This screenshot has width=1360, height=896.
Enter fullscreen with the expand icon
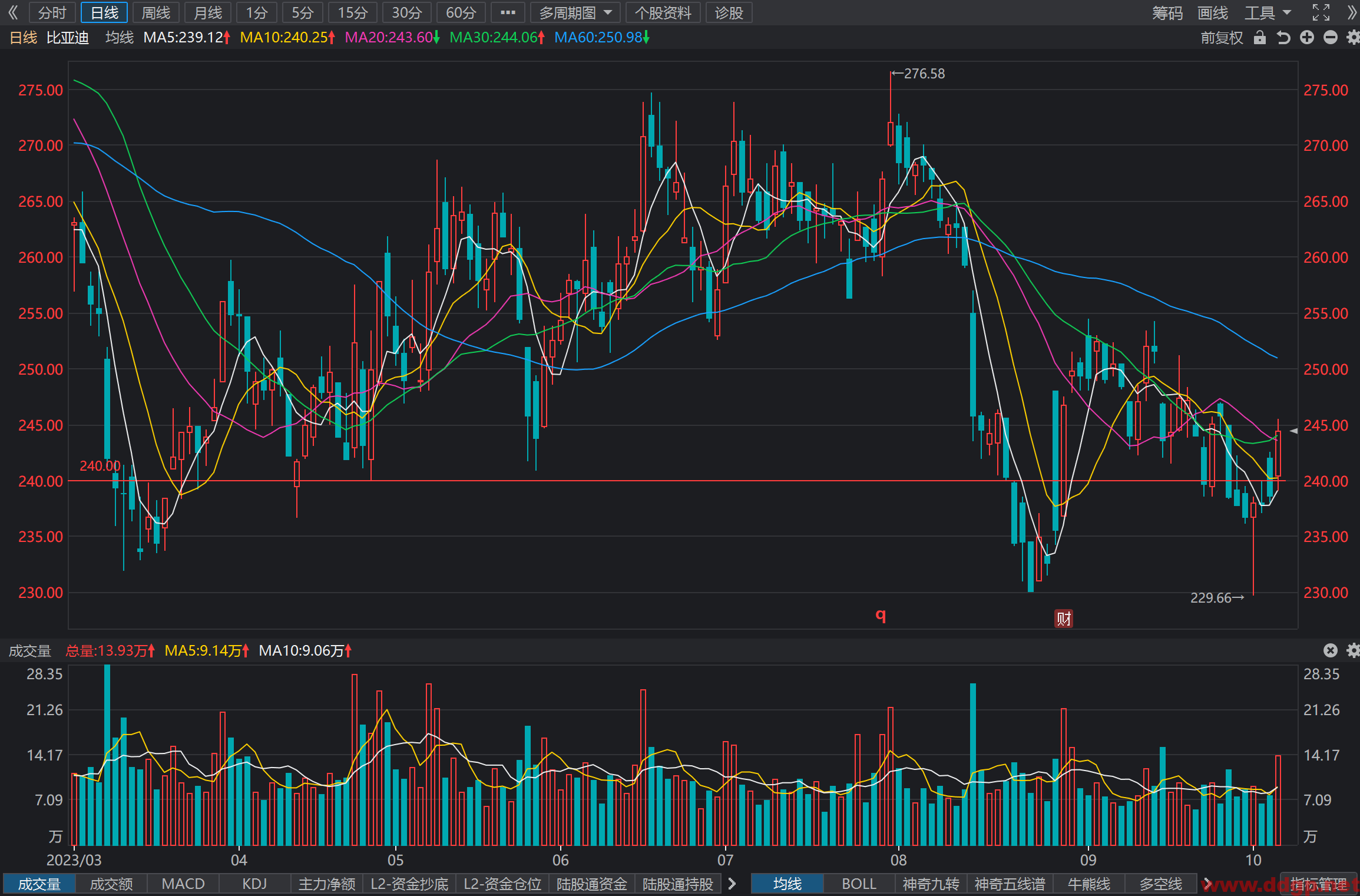tap(1321, 12)
